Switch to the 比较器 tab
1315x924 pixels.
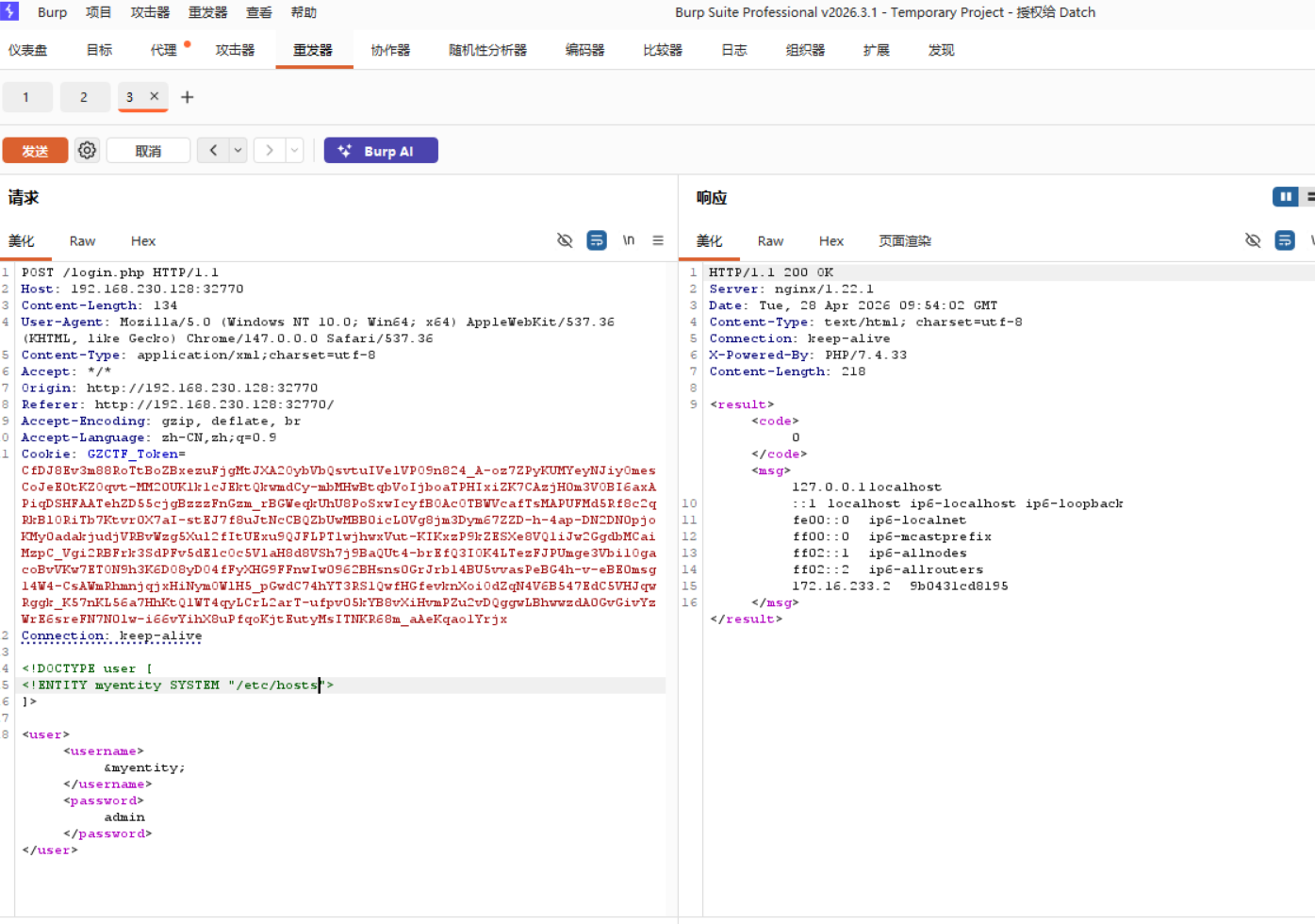pos(663,50)
